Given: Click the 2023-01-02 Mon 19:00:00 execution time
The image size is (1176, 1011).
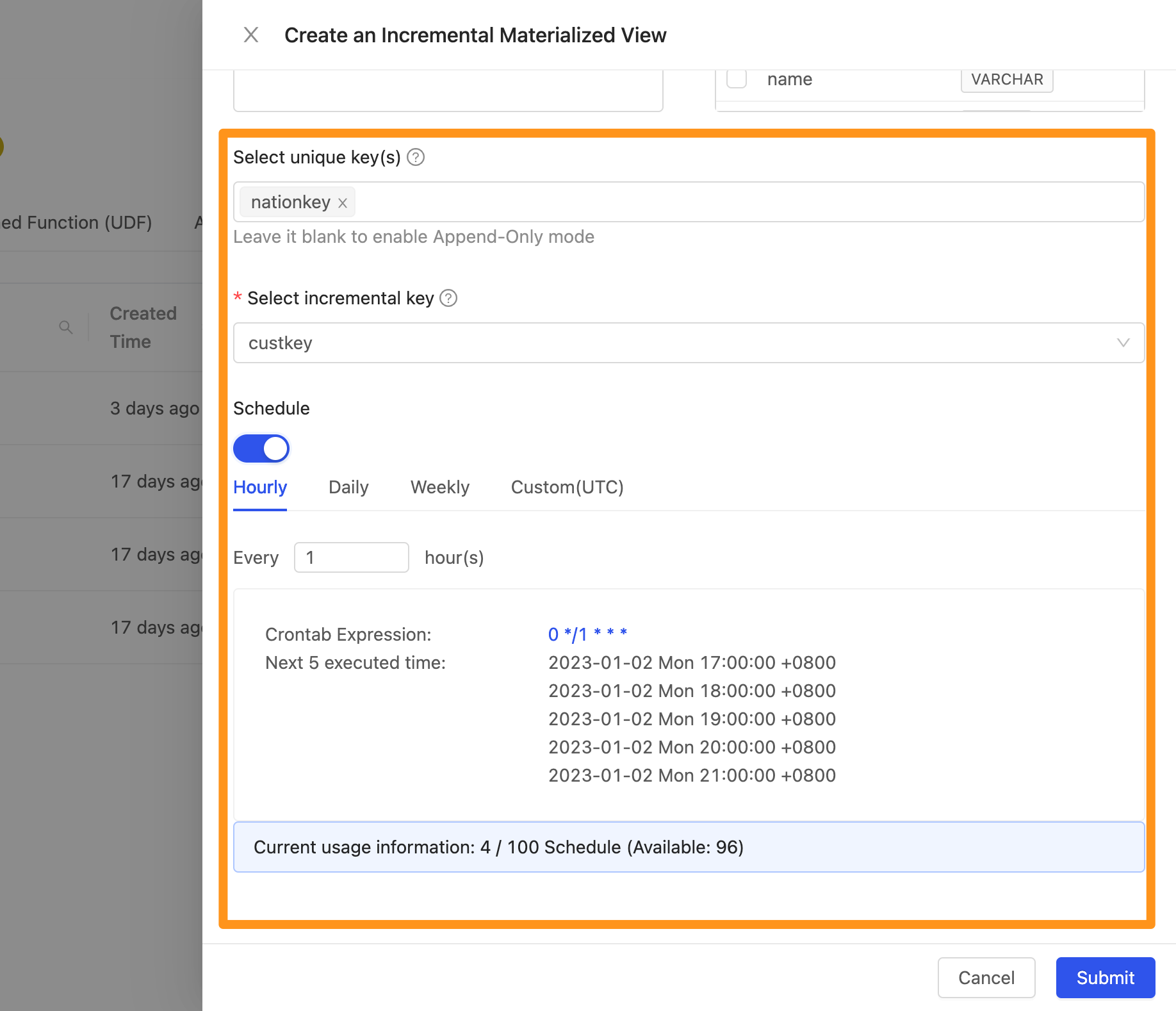Looking at the screenshot, I should click(692, 719).
